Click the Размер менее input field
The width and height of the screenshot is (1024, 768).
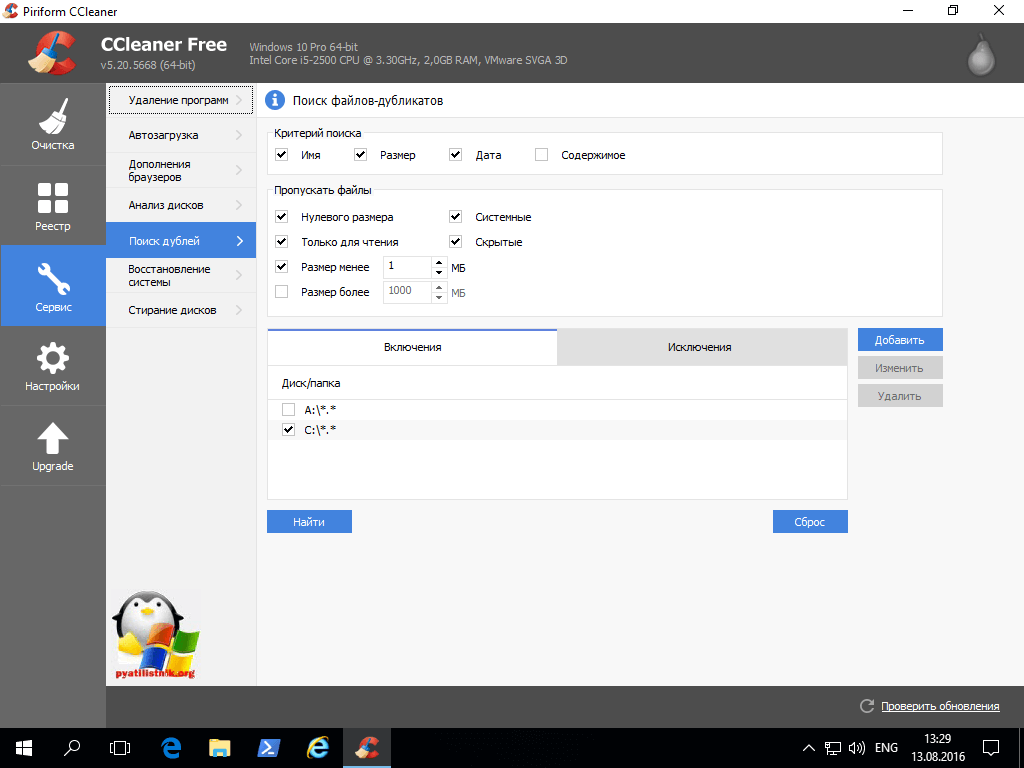(x=406, y=267)
